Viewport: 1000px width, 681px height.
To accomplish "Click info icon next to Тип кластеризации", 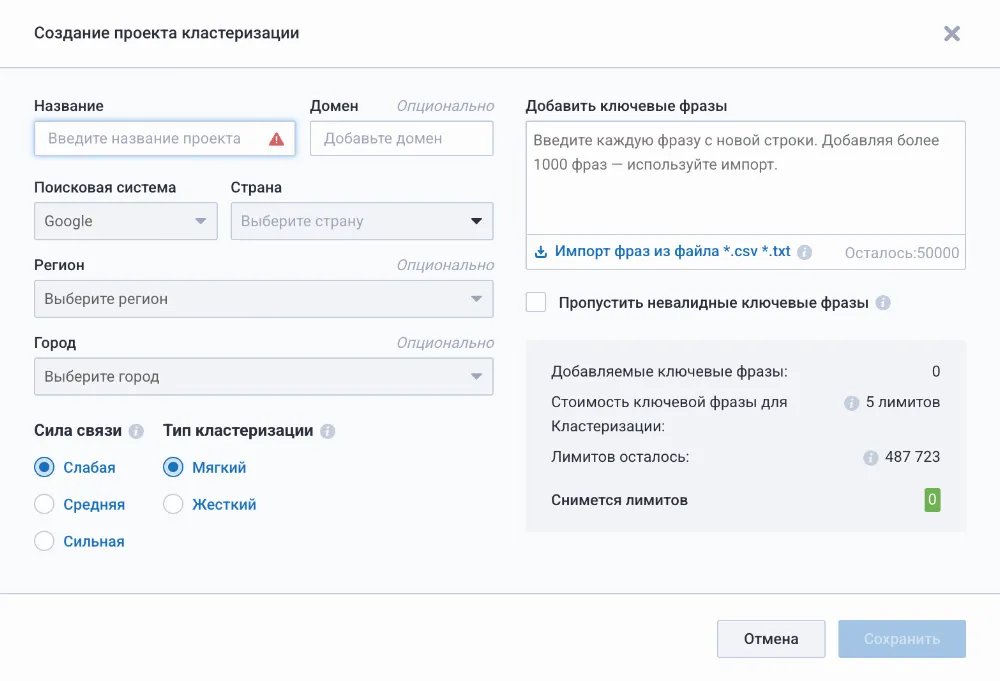I will [327, 431].
